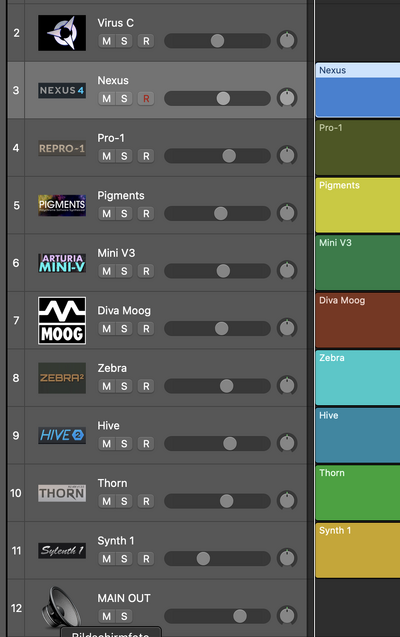This screenshot has height=637, width=400.
Task: Record-enable the Pigments track
Action: point(146,214)
